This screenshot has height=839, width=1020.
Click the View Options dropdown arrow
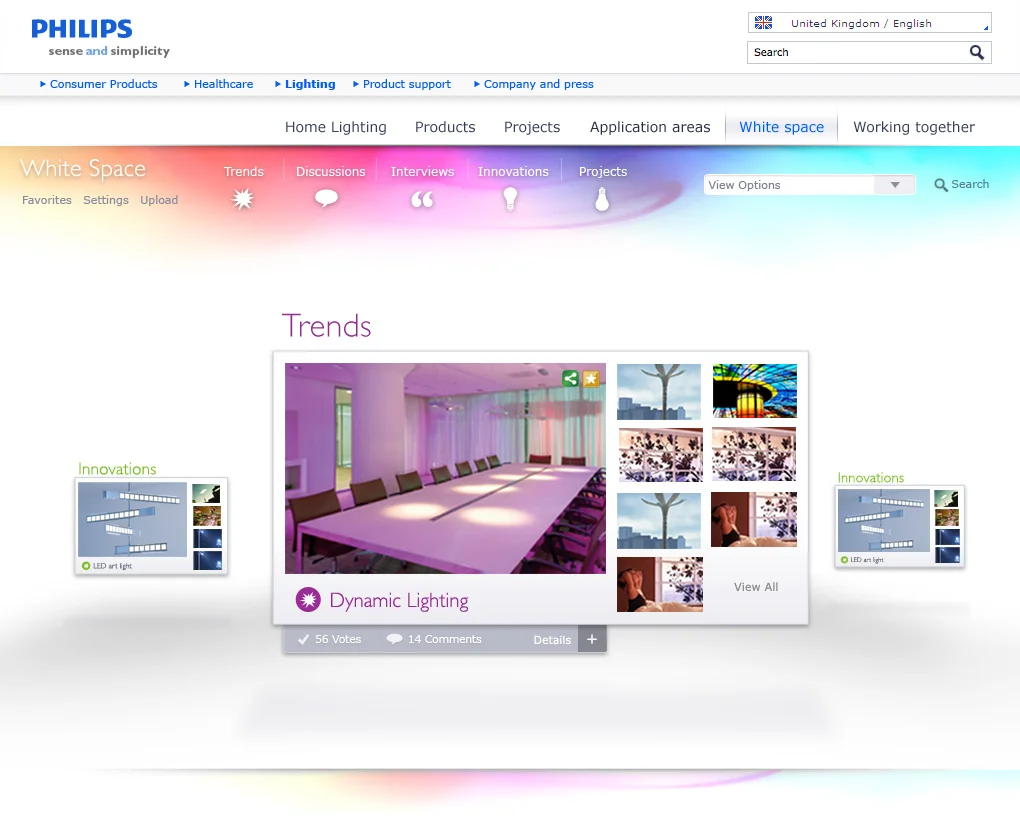tap(895, 185)
